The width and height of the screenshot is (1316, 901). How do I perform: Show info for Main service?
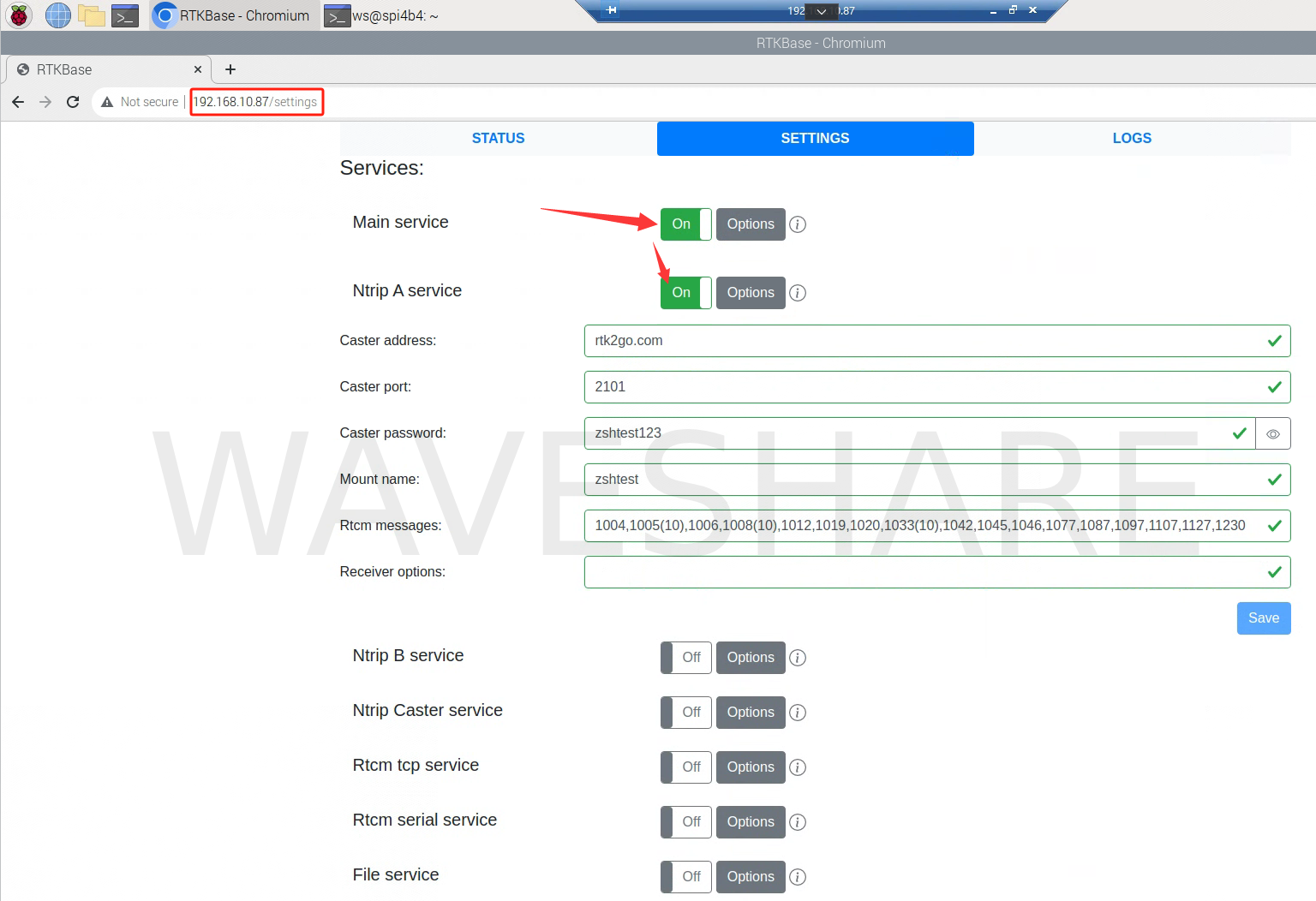(798, 224)
